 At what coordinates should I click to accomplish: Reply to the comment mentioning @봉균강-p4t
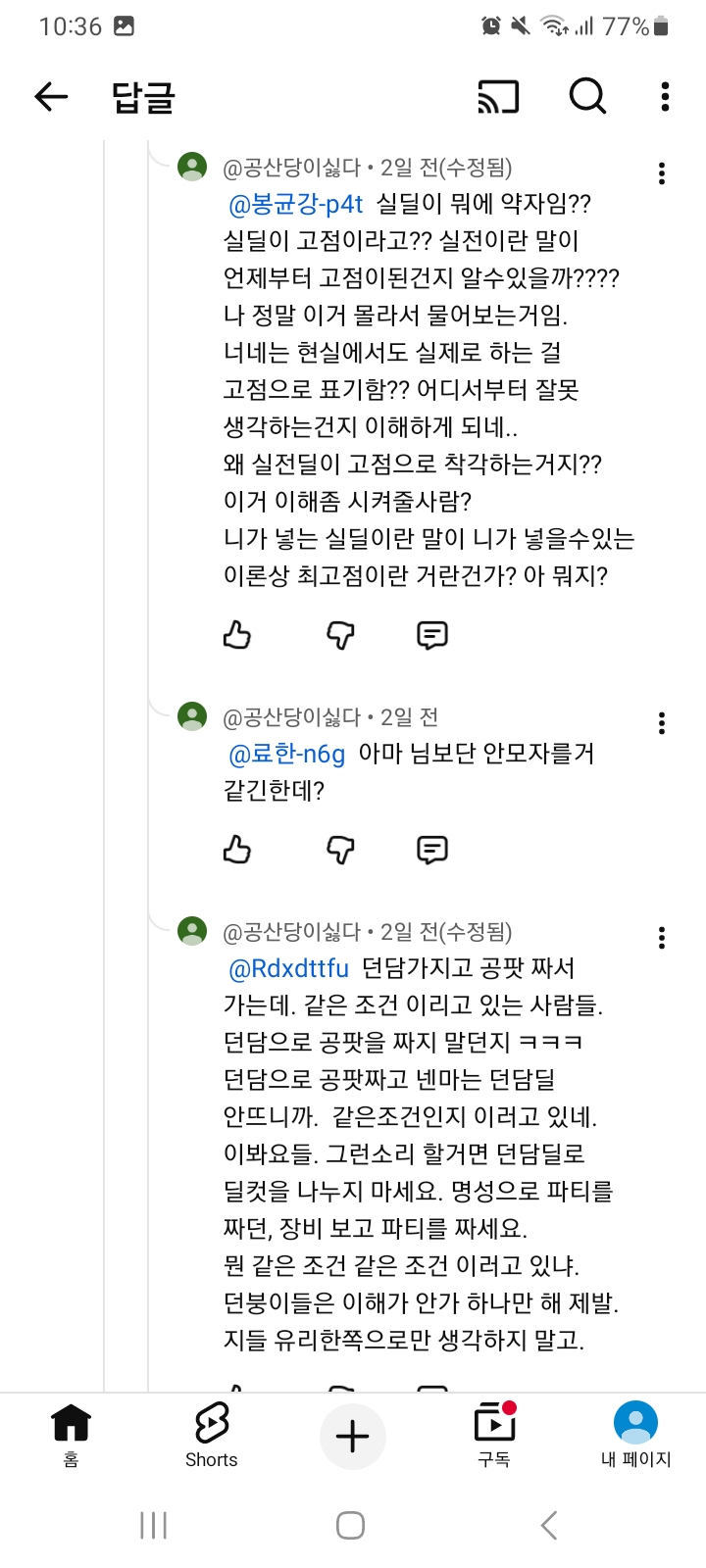pyautogui.click(x=432, y=635)
